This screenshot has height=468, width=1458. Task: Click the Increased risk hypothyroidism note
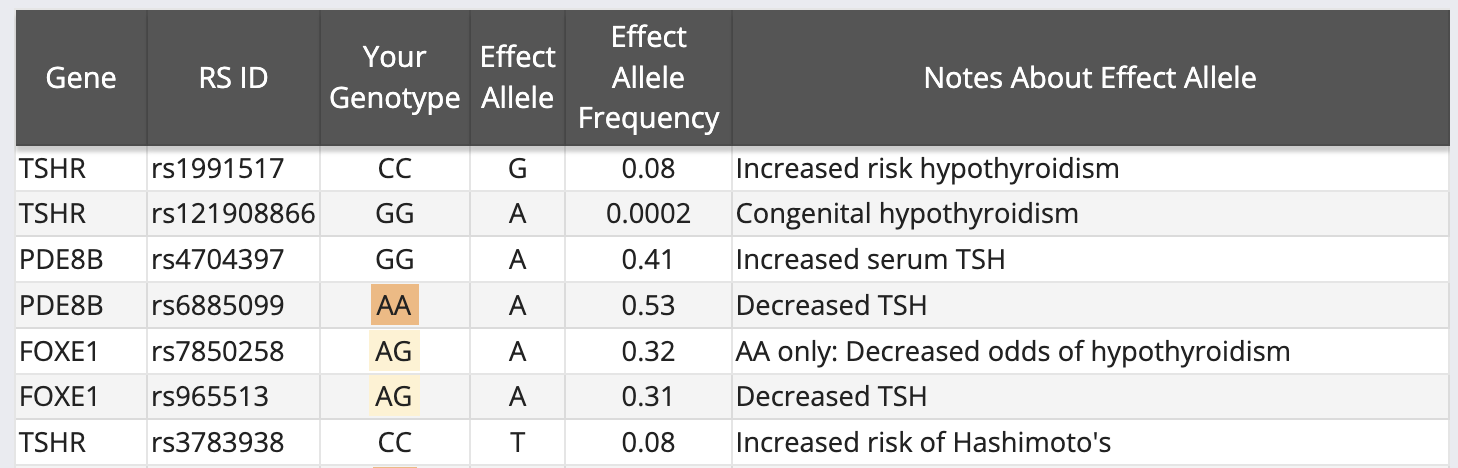pyautogui.click(x=927, y=168)
